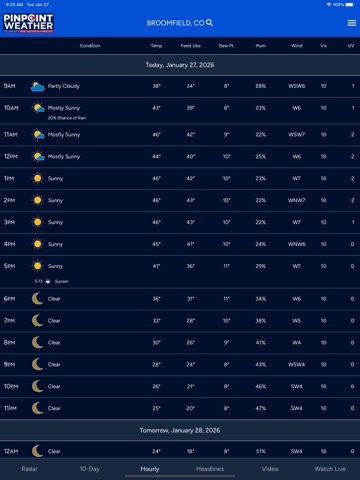Tap the 5PM sunny icon

click(x=38, y=266)
